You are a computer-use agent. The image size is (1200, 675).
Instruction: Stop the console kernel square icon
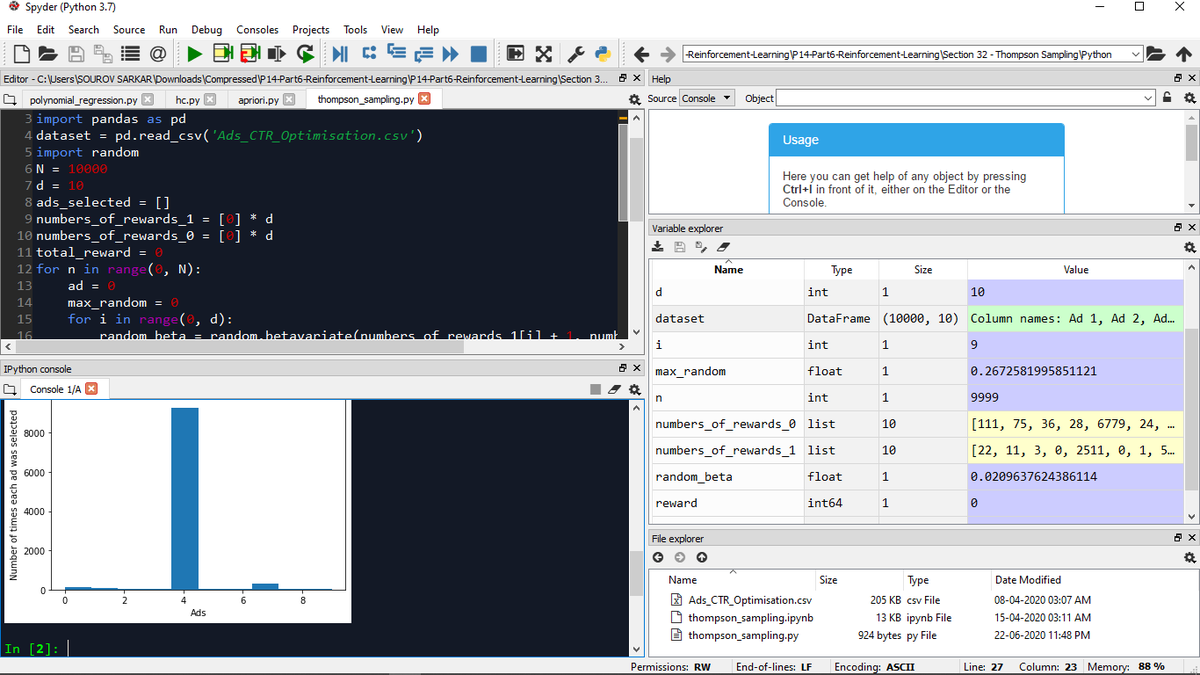(594, 389)
